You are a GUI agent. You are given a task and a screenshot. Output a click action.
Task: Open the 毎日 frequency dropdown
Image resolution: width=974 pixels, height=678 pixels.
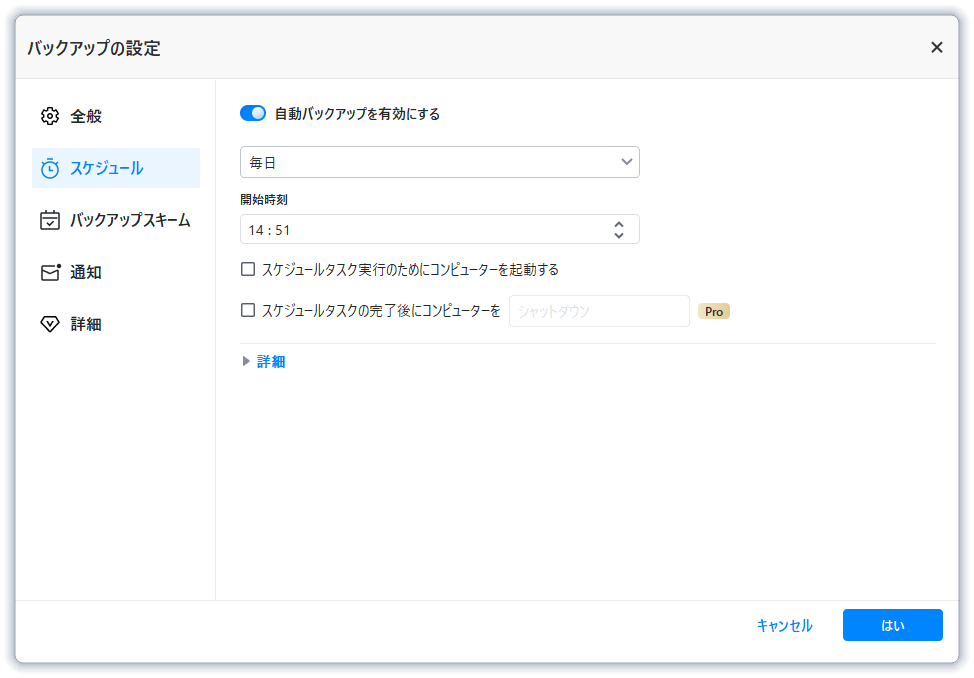pos(439,162)
